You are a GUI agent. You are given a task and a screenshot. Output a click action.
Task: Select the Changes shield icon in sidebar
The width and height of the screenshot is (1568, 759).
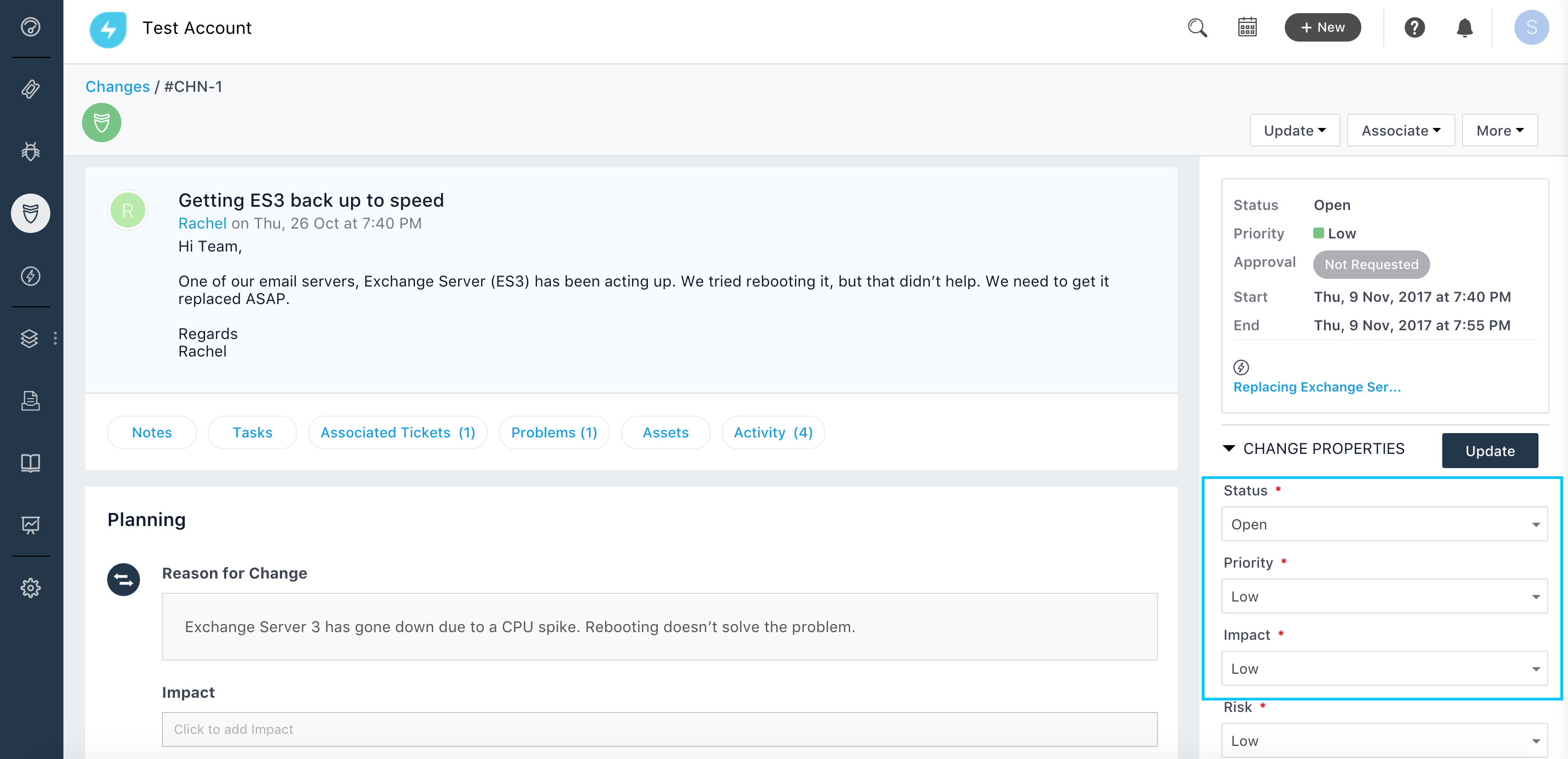31,213
